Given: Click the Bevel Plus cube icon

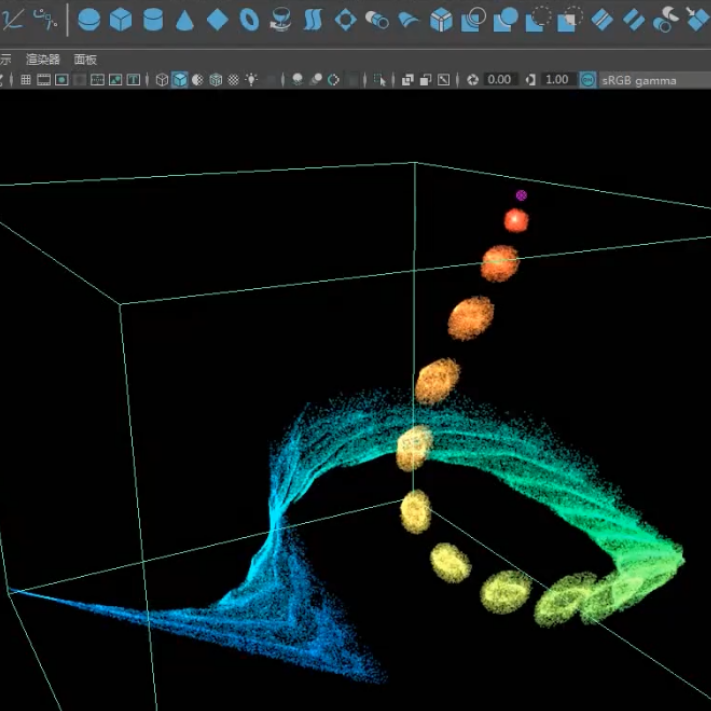Looking at the screenshot, I should coord(441,20).
